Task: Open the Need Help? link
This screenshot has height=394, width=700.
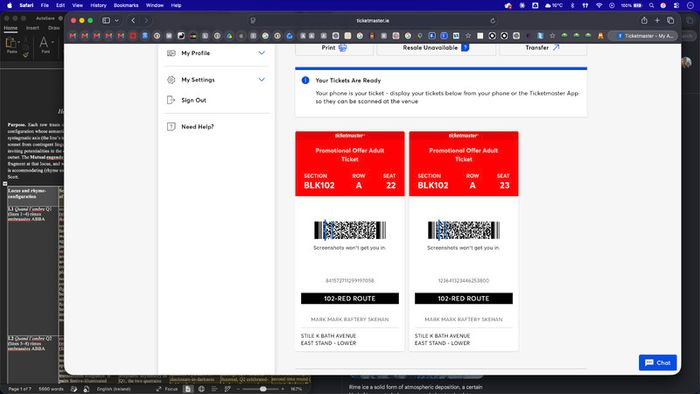Action: 197,127
